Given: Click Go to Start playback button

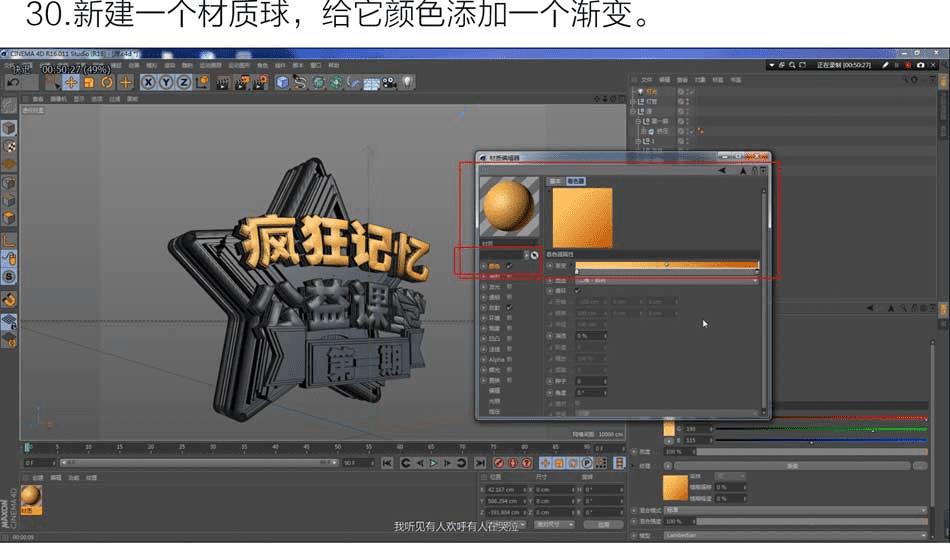Looking at the screenshot, I should pos(387,463).
